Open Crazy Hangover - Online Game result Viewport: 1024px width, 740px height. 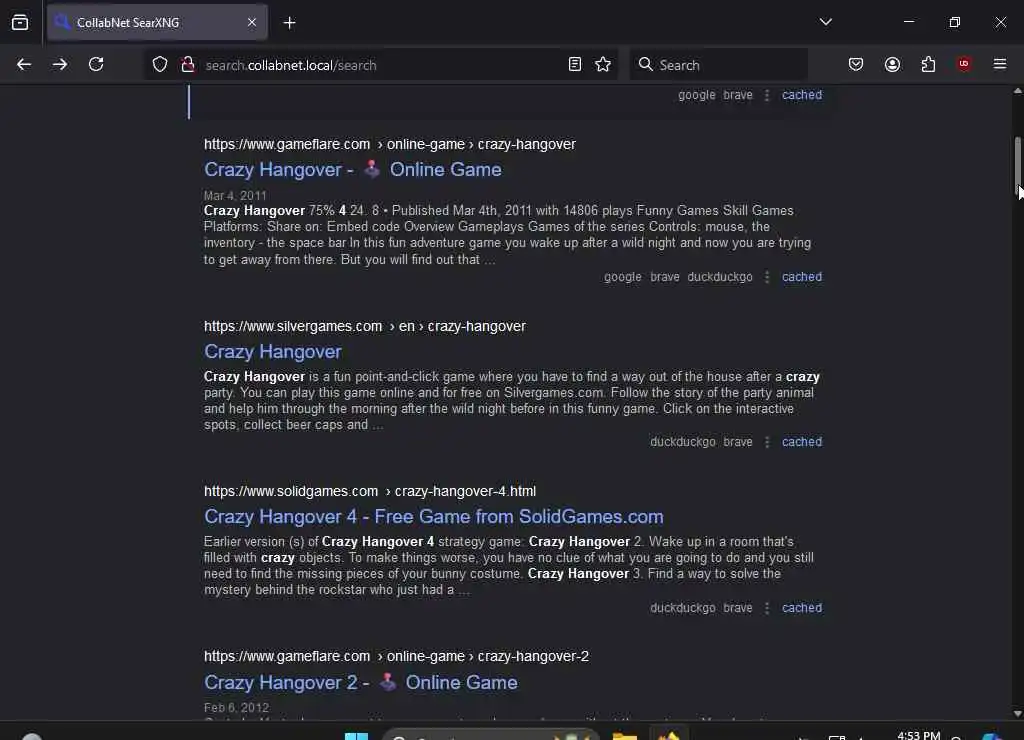353,170
